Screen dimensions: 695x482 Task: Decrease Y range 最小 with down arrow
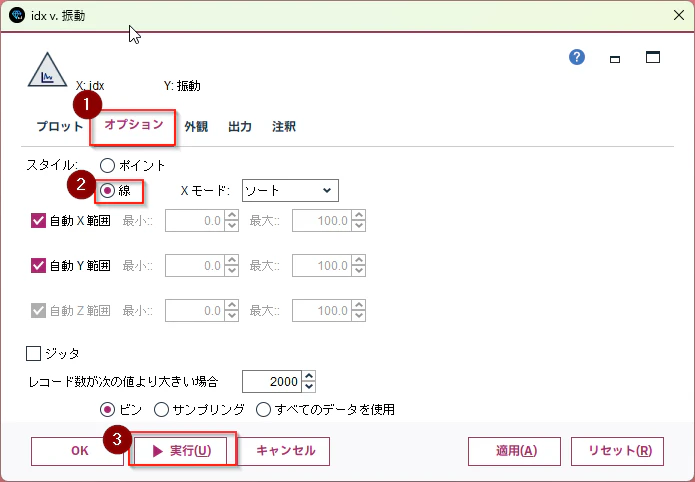pyautogui.click(x=232, y=271)
